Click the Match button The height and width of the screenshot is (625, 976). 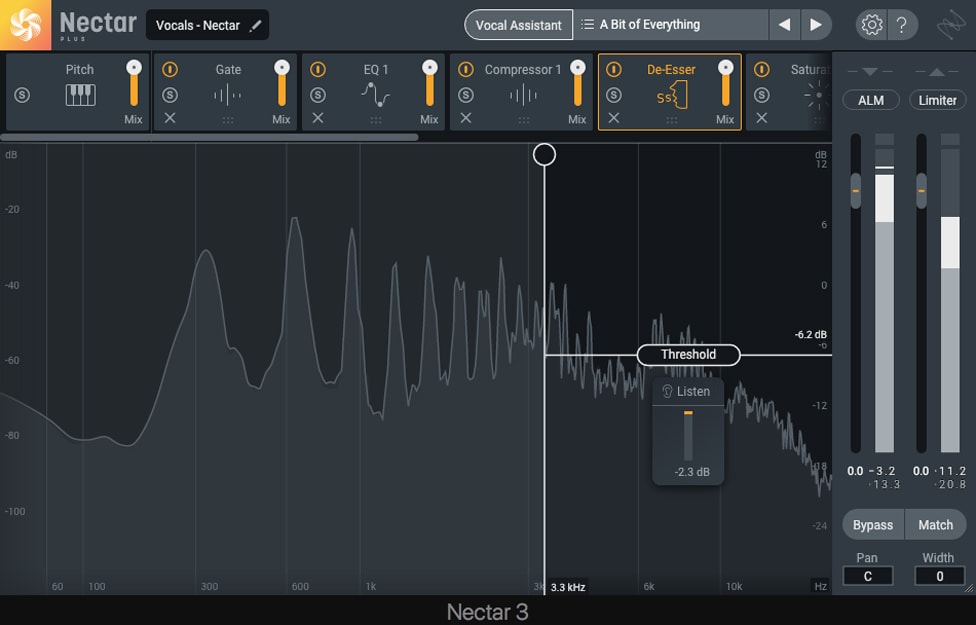click(936, 525)
